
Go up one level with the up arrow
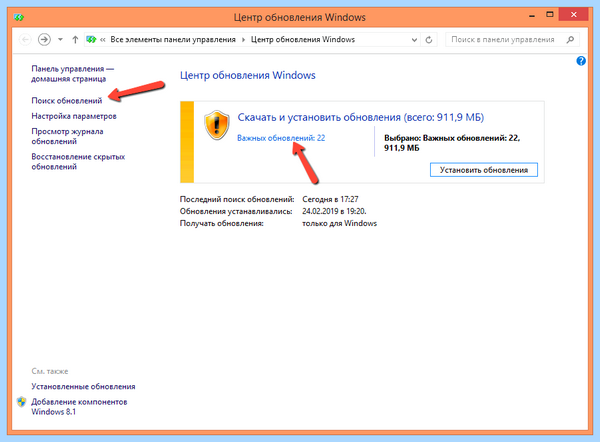coord(75,39)
